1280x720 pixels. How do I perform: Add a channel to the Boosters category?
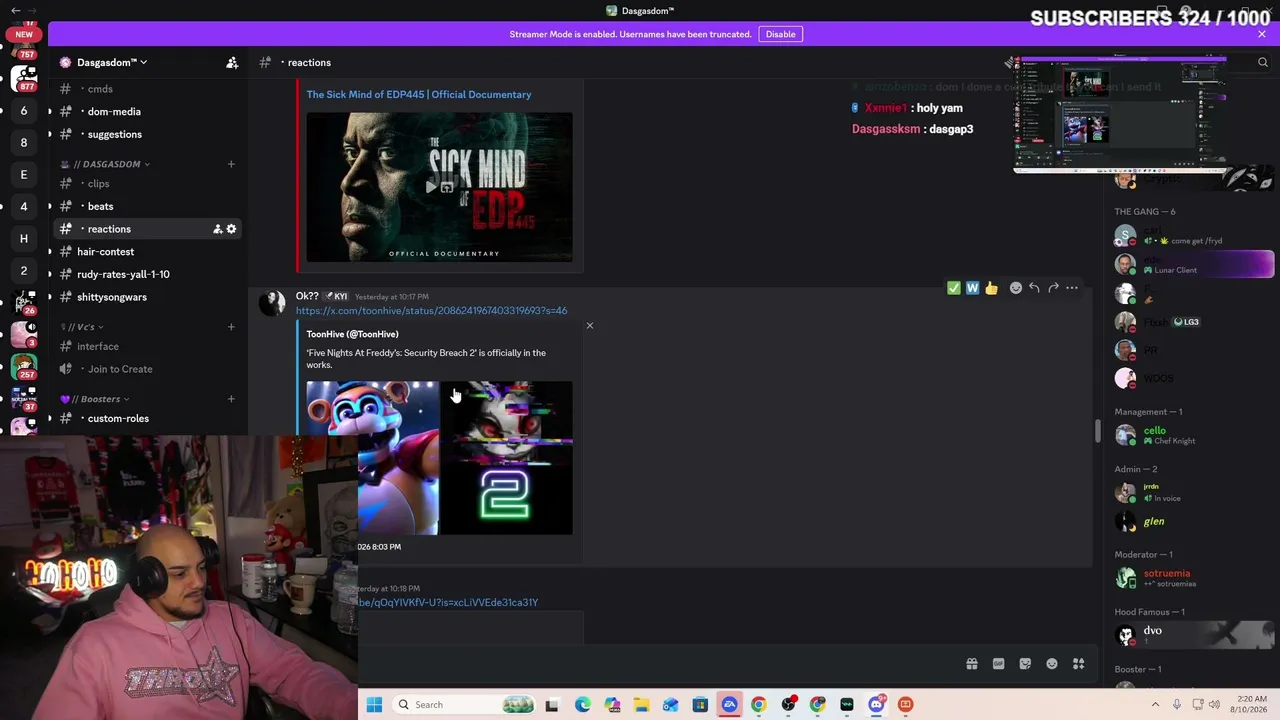231,399
